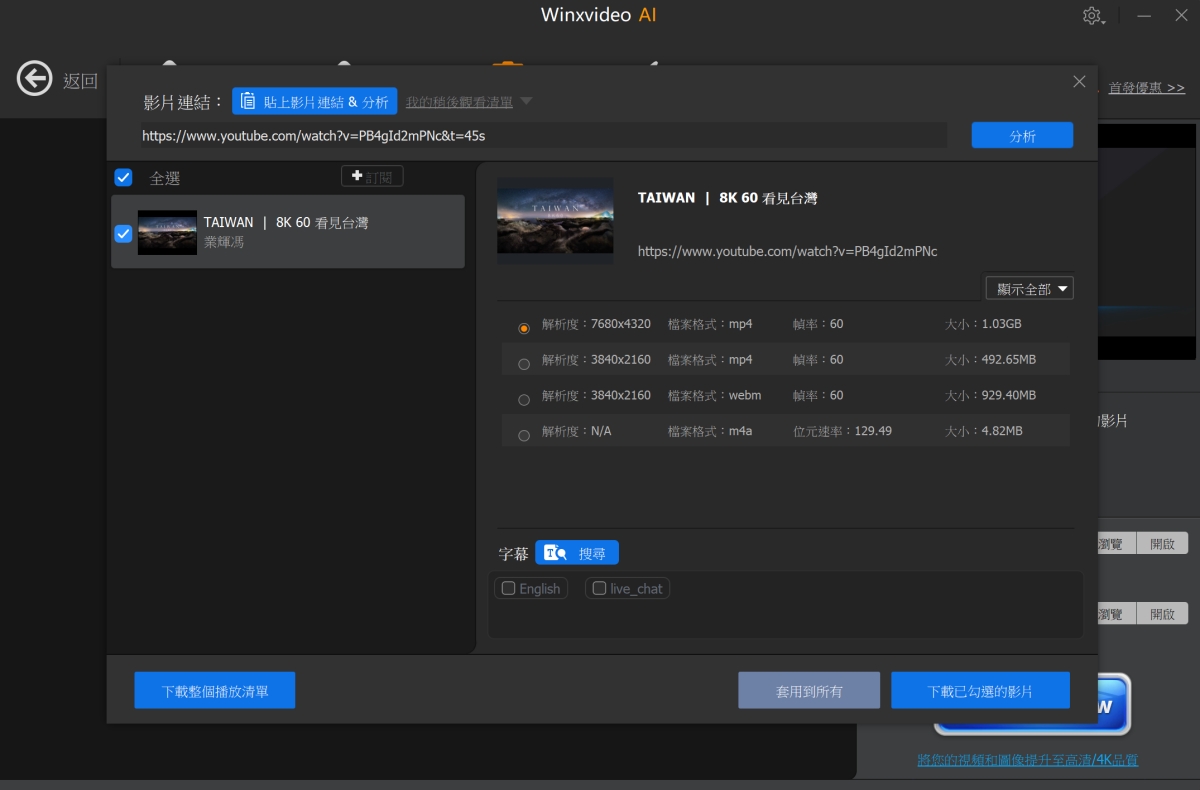Click the TAIWAN video preview thumbnail
Screen dimensions: 1200x790
(555, 221)
